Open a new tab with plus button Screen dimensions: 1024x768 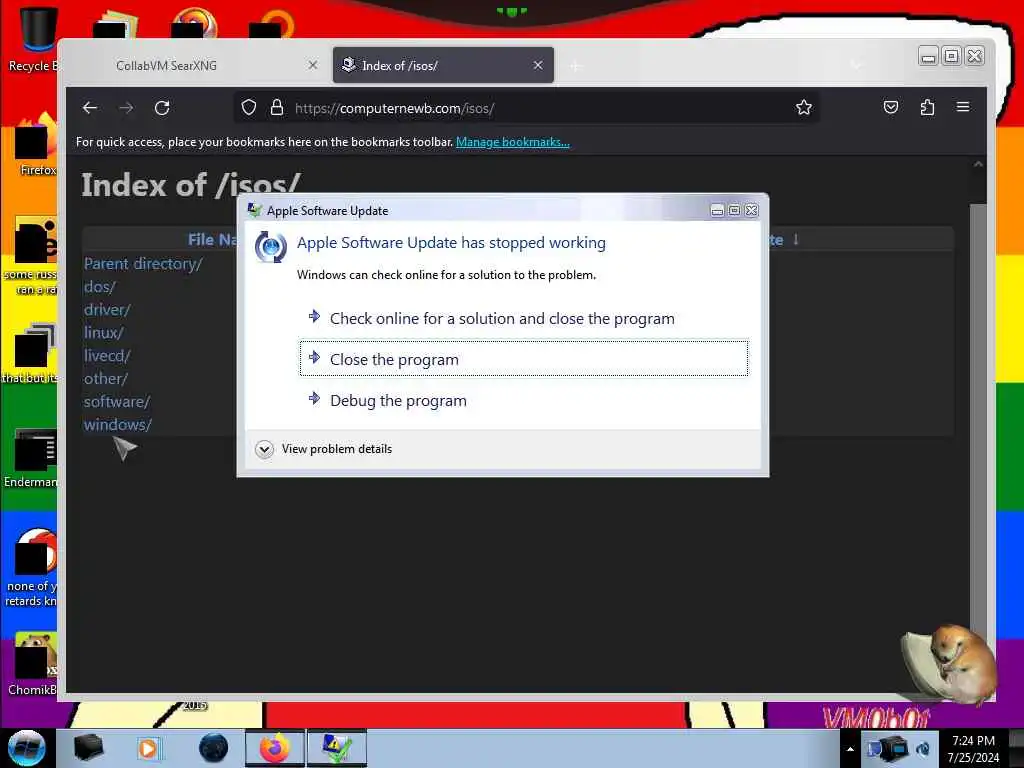coord(575,65)
